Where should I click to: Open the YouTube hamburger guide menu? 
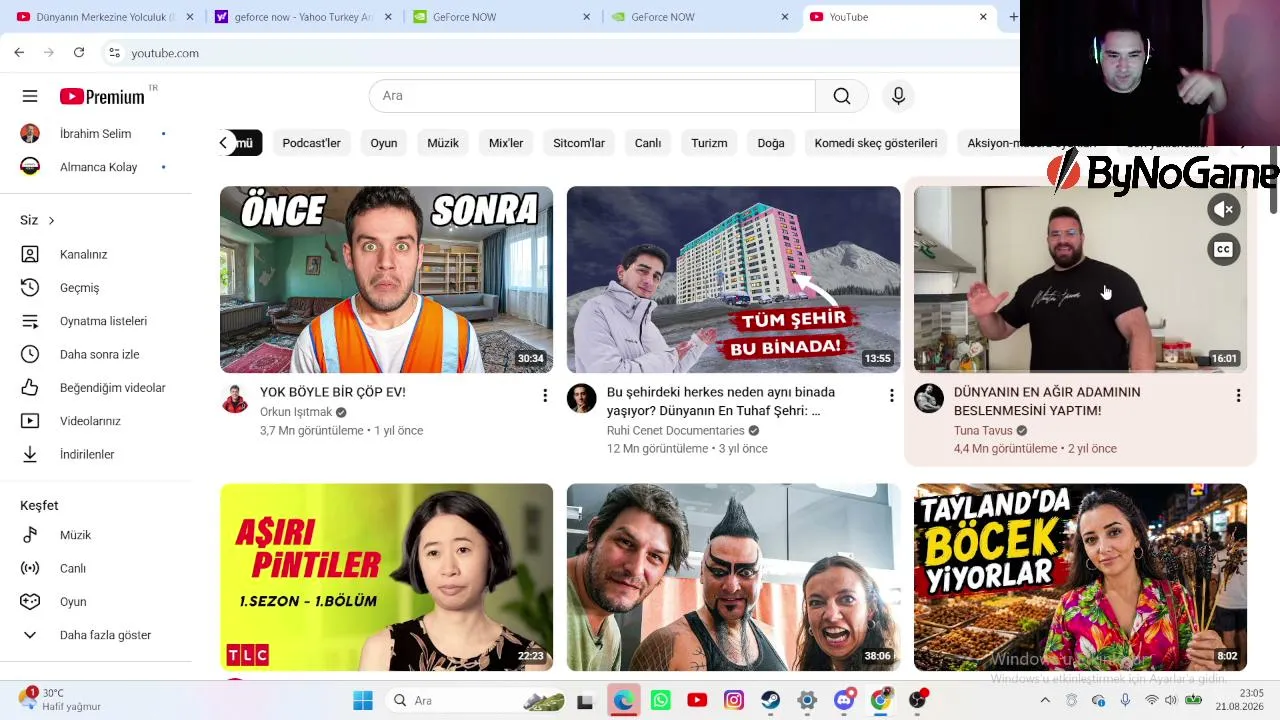30,96
